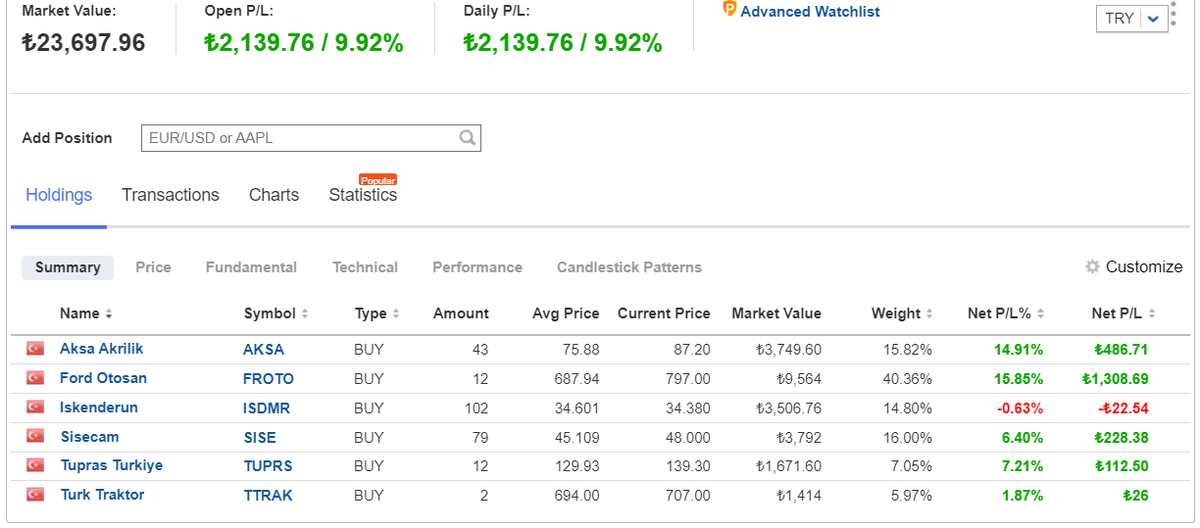
Task: Open the Charts tab
Action: (274, 195)
